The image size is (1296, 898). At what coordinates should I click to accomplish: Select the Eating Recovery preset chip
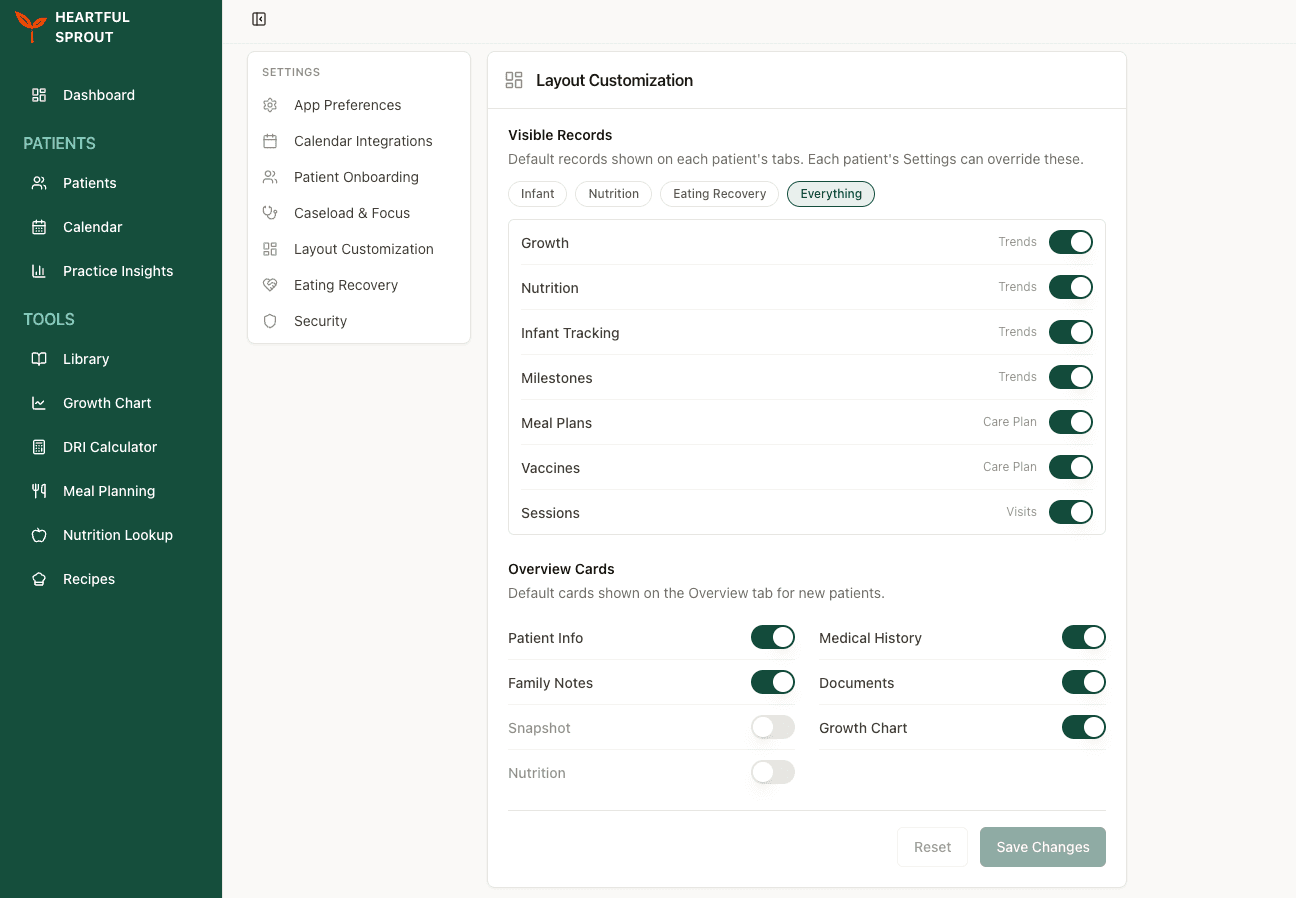[x=720, y=194]
